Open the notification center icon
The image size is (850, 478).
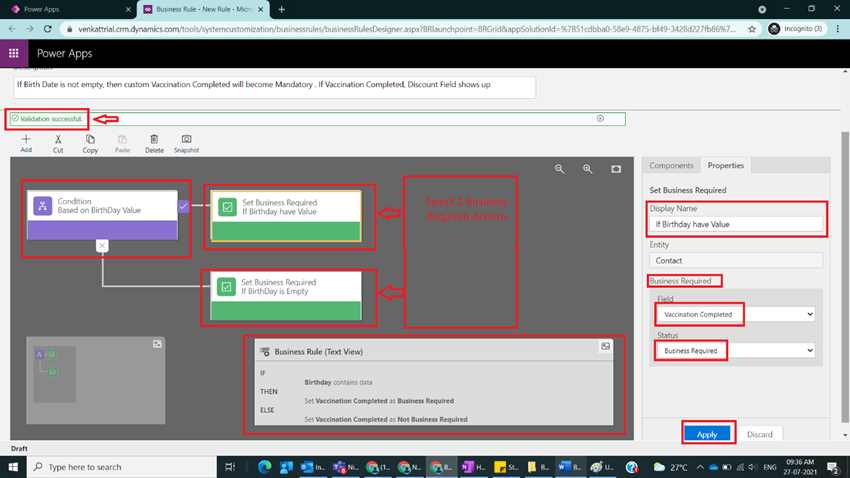click(x=833, y=467)
